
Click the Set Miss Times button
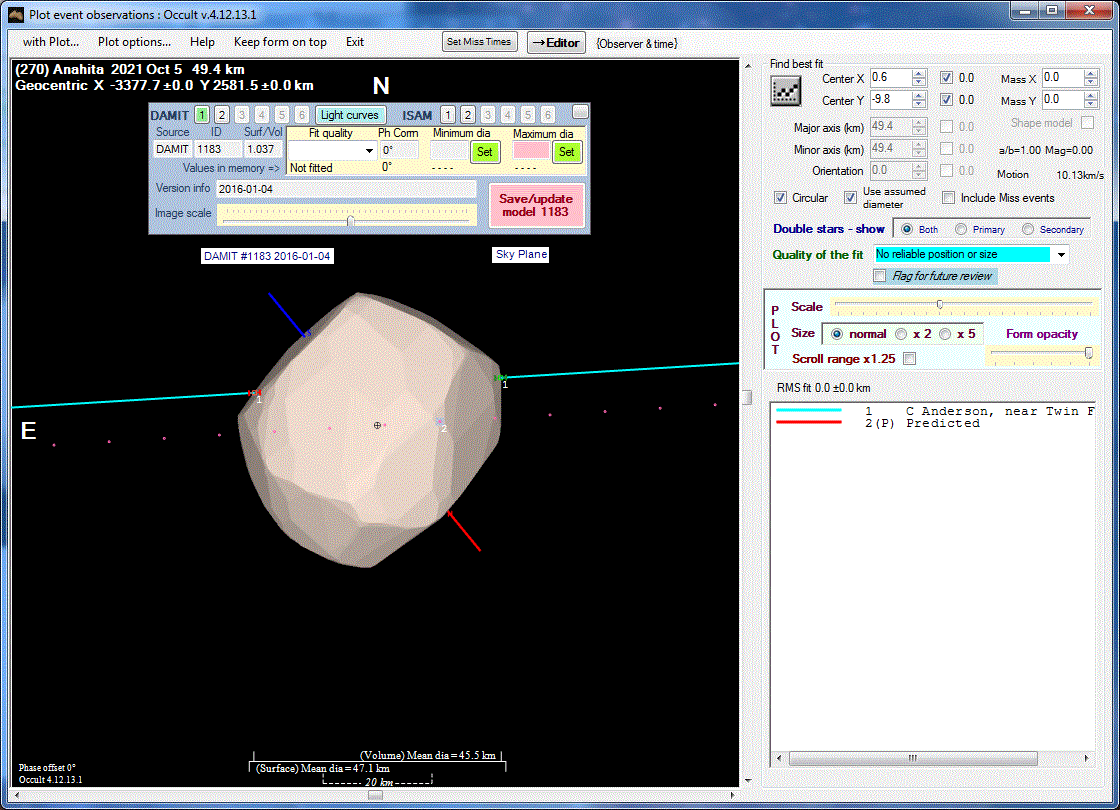tap(480, 42)
